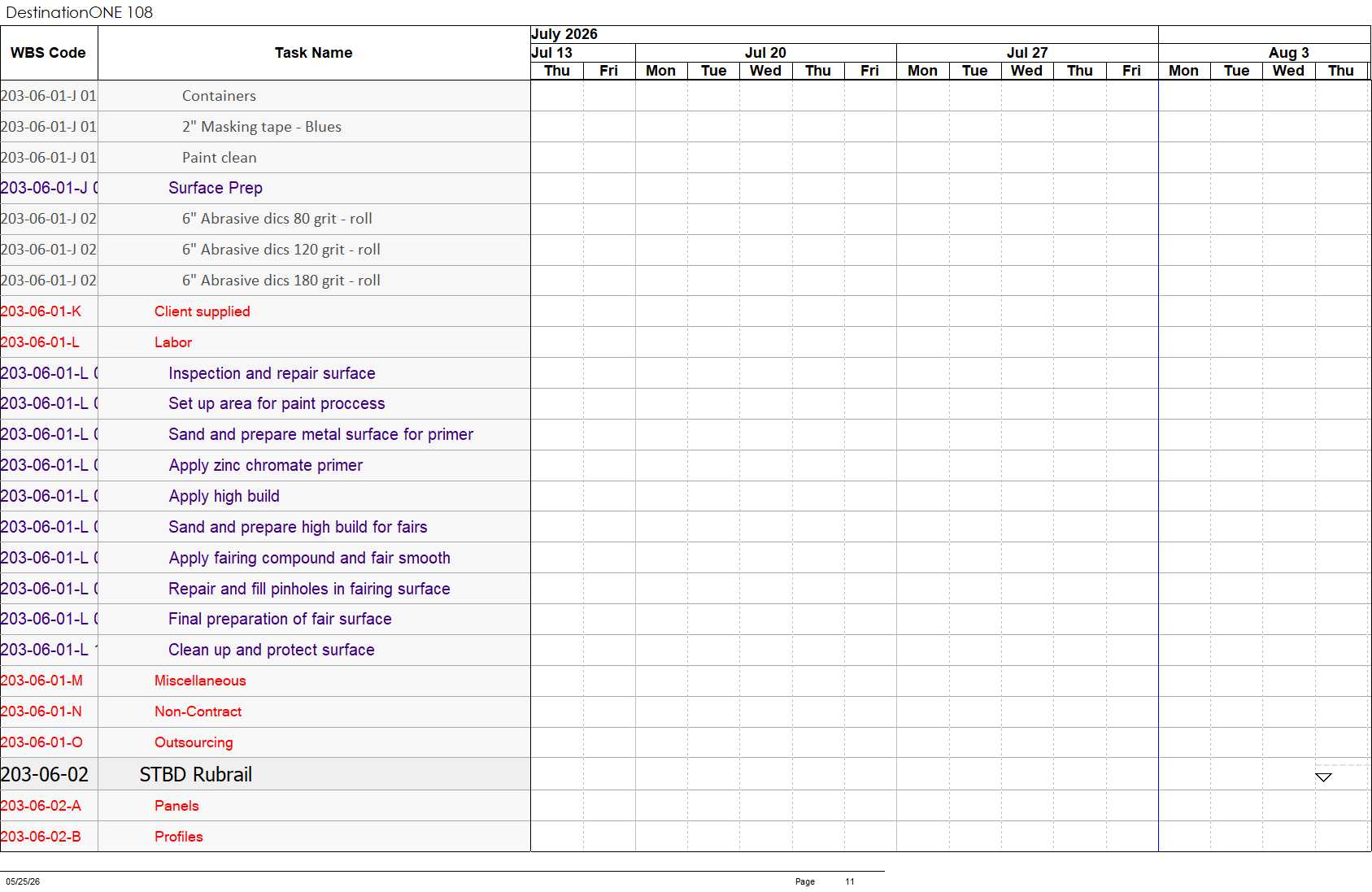The width and height of the screenshot is (1372, 892).
Task: Select Final preparation of fair surface
Action: pos(280,619)
